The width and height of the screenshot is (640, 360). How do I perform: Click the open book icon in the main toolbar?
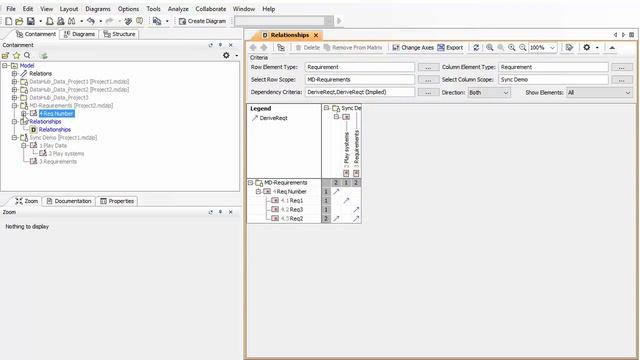[x=140, y=21]
